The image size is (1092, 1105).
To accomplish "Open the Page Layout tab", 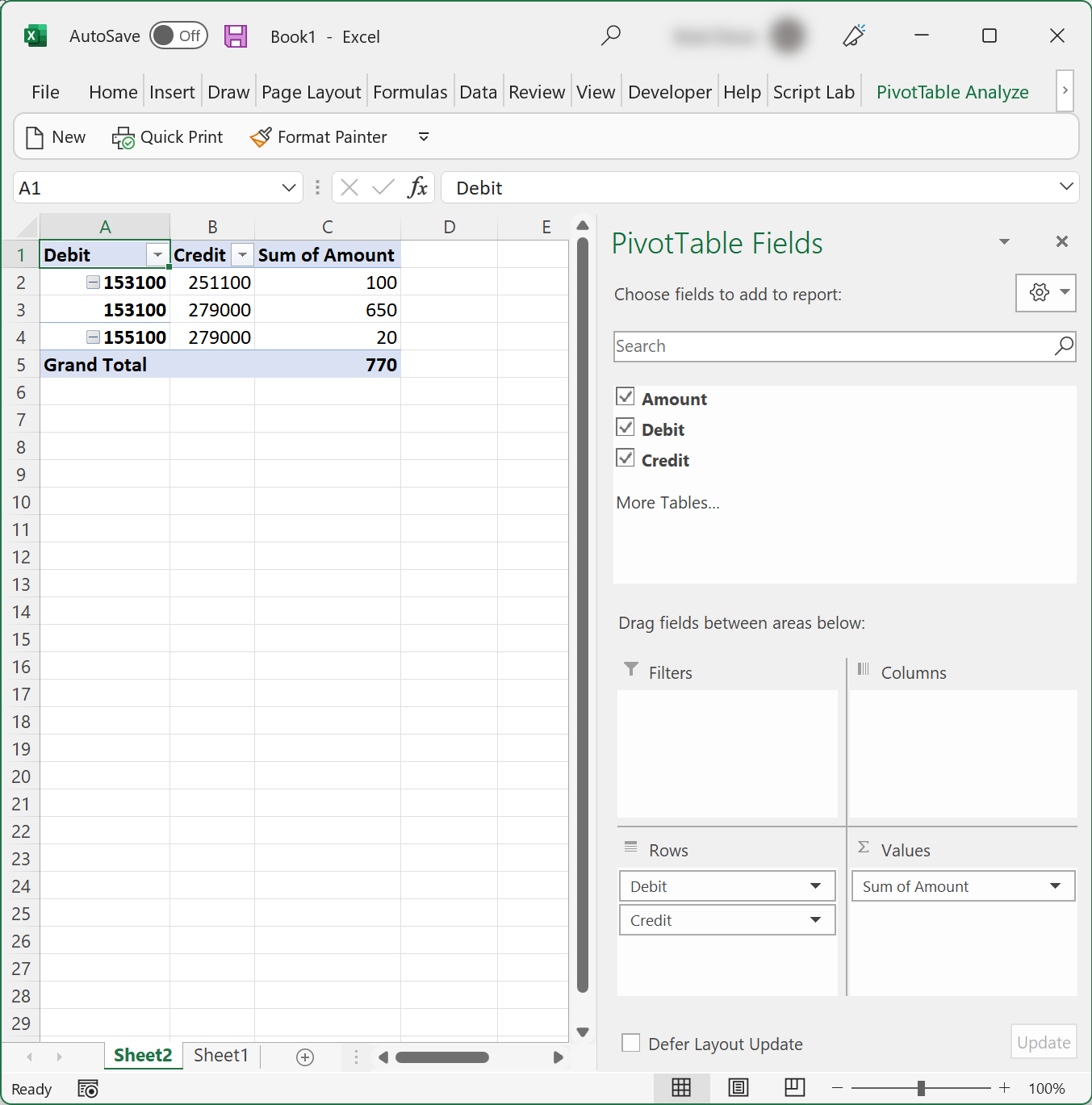I will click(x=311, y=92).
